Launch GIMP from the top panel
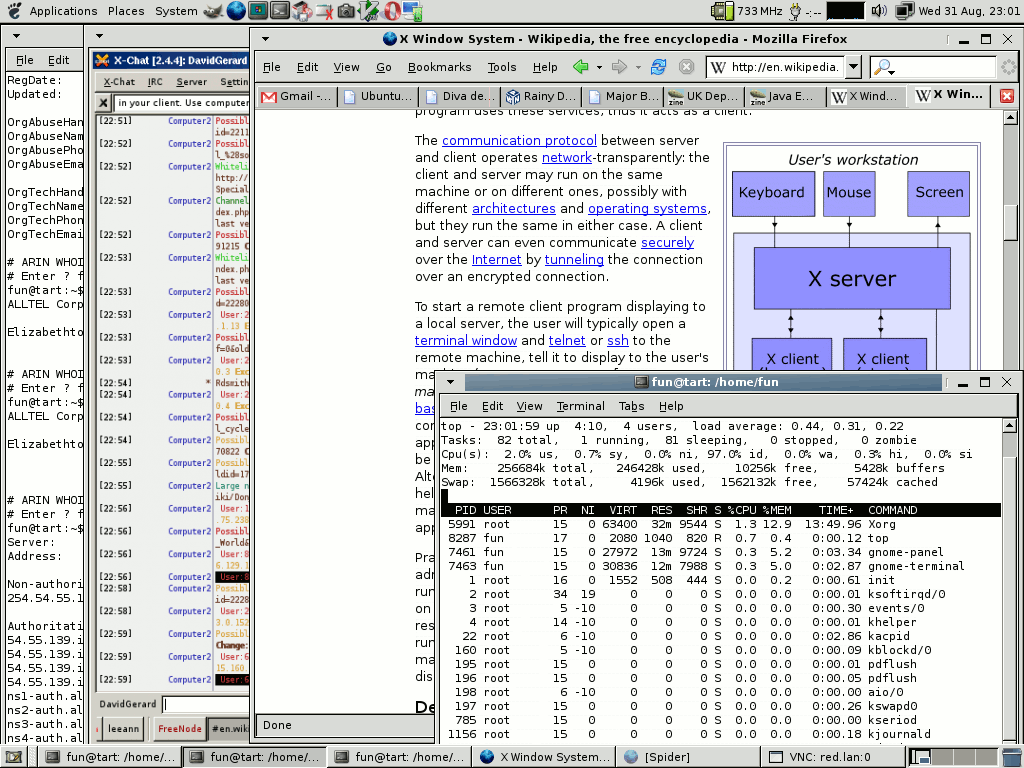This screenshot has height=768, width=1024. coord(213,11)
